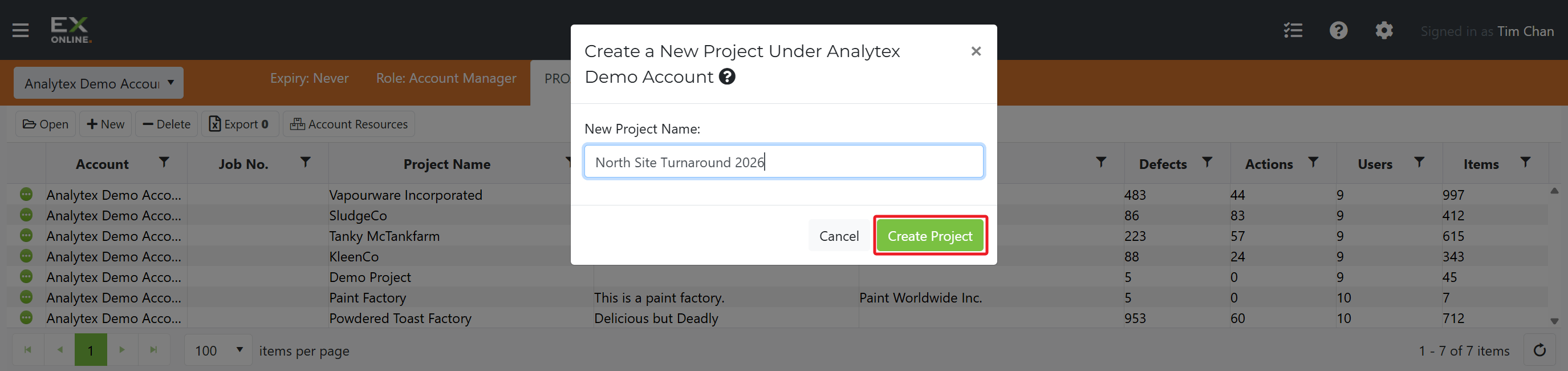The width and height of the screenshot is (1568, 371).
Task: Go to the previous page
Action: point(60,350)
